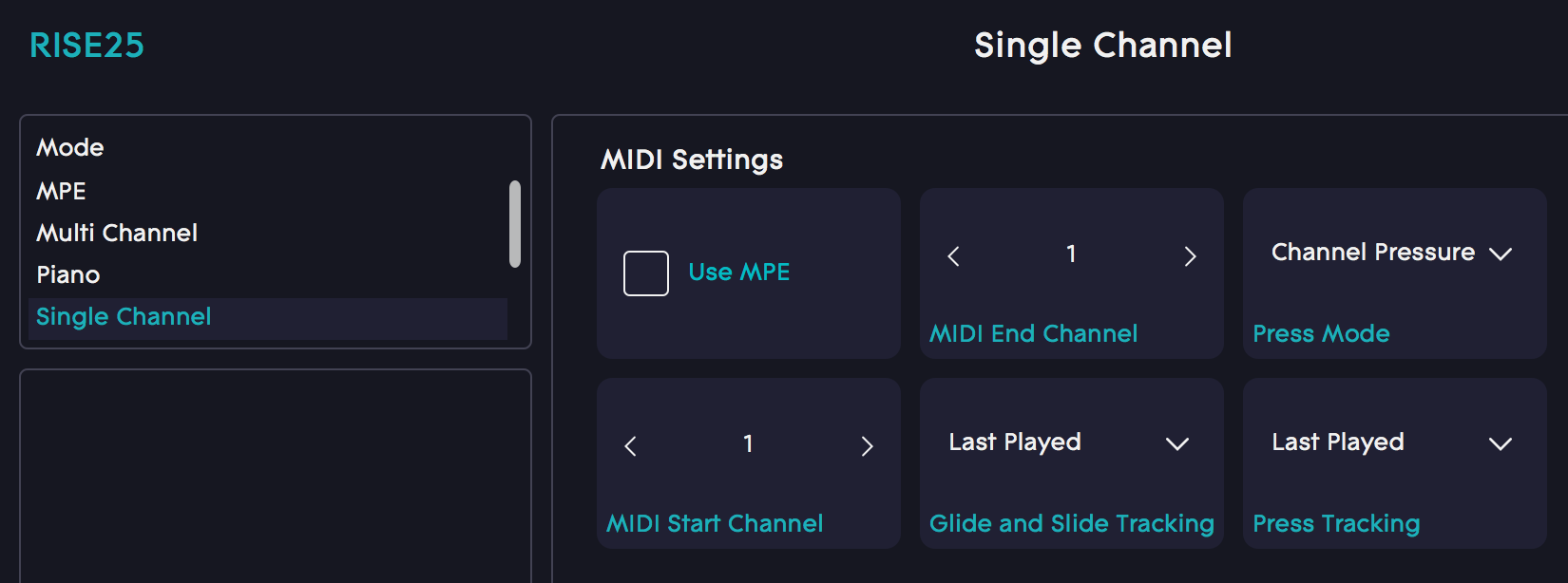The image size is (1568, 583).
Task: Switch to Piano mode
Action: coord(67,274)
